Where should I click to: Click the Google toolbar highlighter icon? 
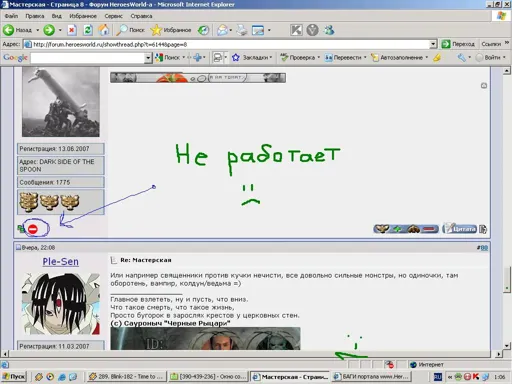pyautogui.click(x=437, y=57)
